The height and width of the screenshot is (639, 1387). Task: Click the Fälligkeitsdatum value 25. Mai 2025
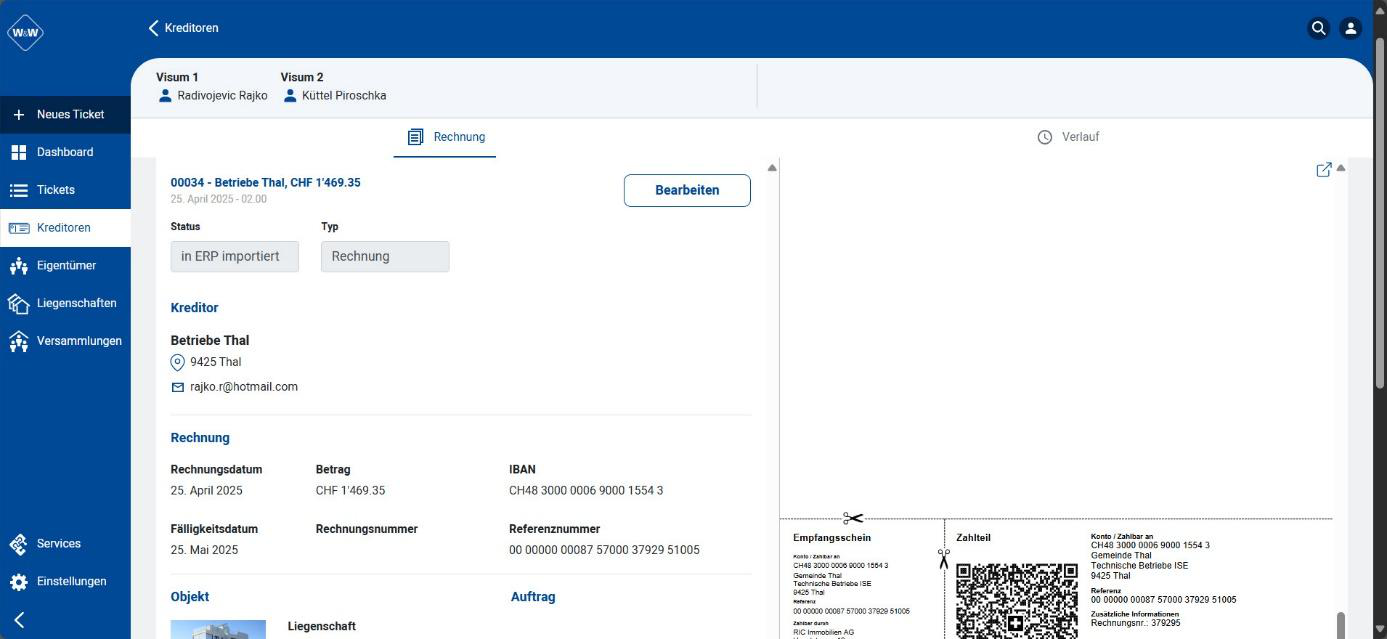click(x=204, y=550)
